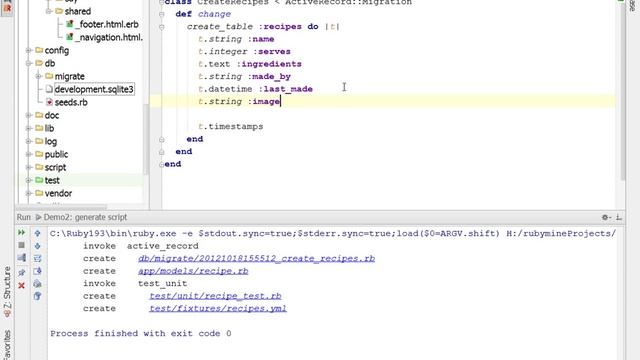Select the Demo2: generate script run tab
The width and height of the screenshot is (640, 360).
click(81, 217)
